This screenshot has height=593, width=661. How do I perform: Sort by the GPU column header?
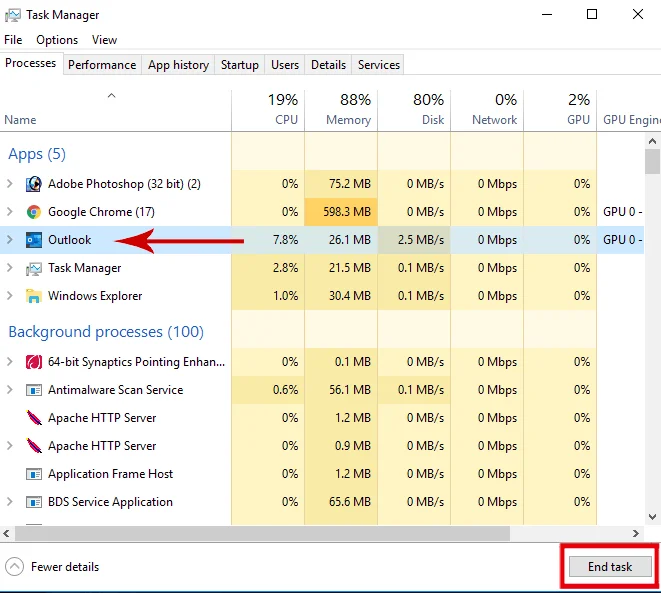tap(560, 110)
